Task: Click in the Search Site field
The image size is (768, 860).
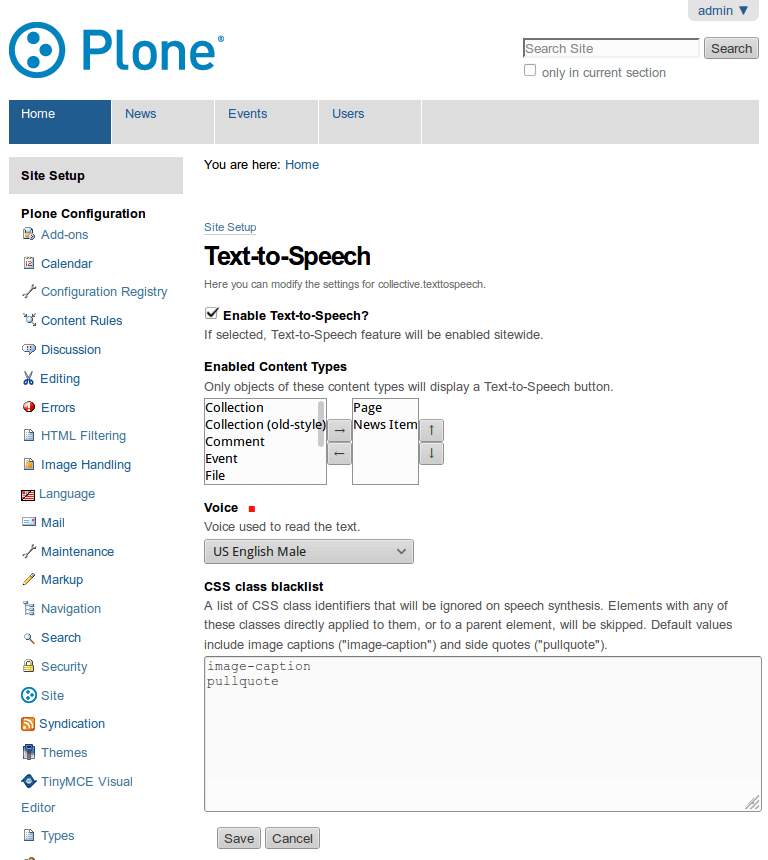Action: coord(612,48)
